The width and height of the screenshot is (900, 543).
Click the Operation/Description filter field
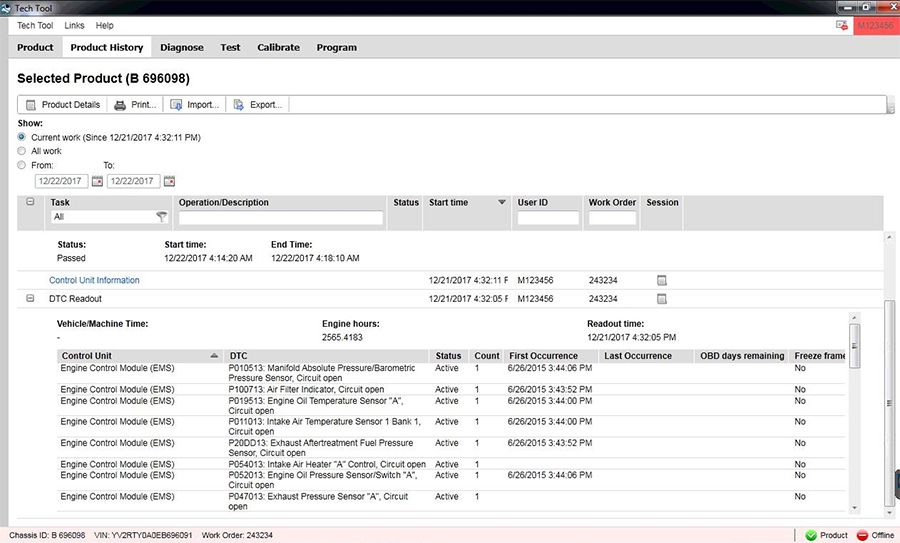click(281, 218)
